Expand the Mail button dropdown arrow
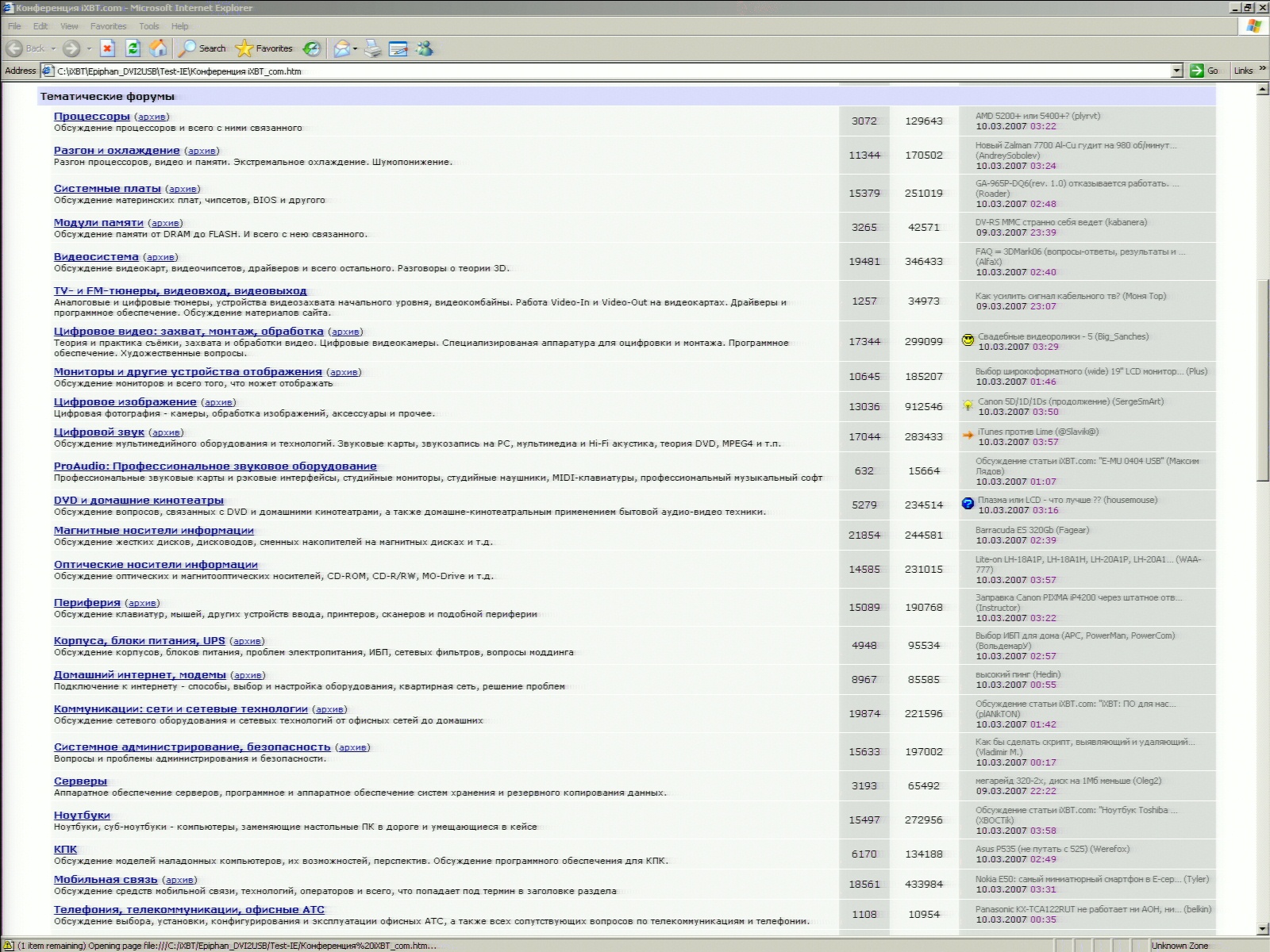1270x952 pixels. [x=355, y=48]
